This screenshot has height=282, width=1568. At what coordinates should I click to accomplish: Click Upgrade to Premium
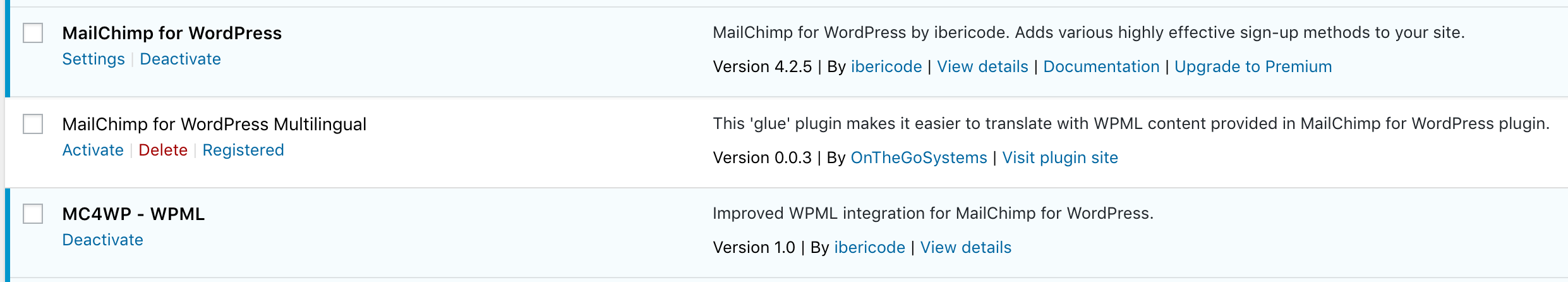1253,66
